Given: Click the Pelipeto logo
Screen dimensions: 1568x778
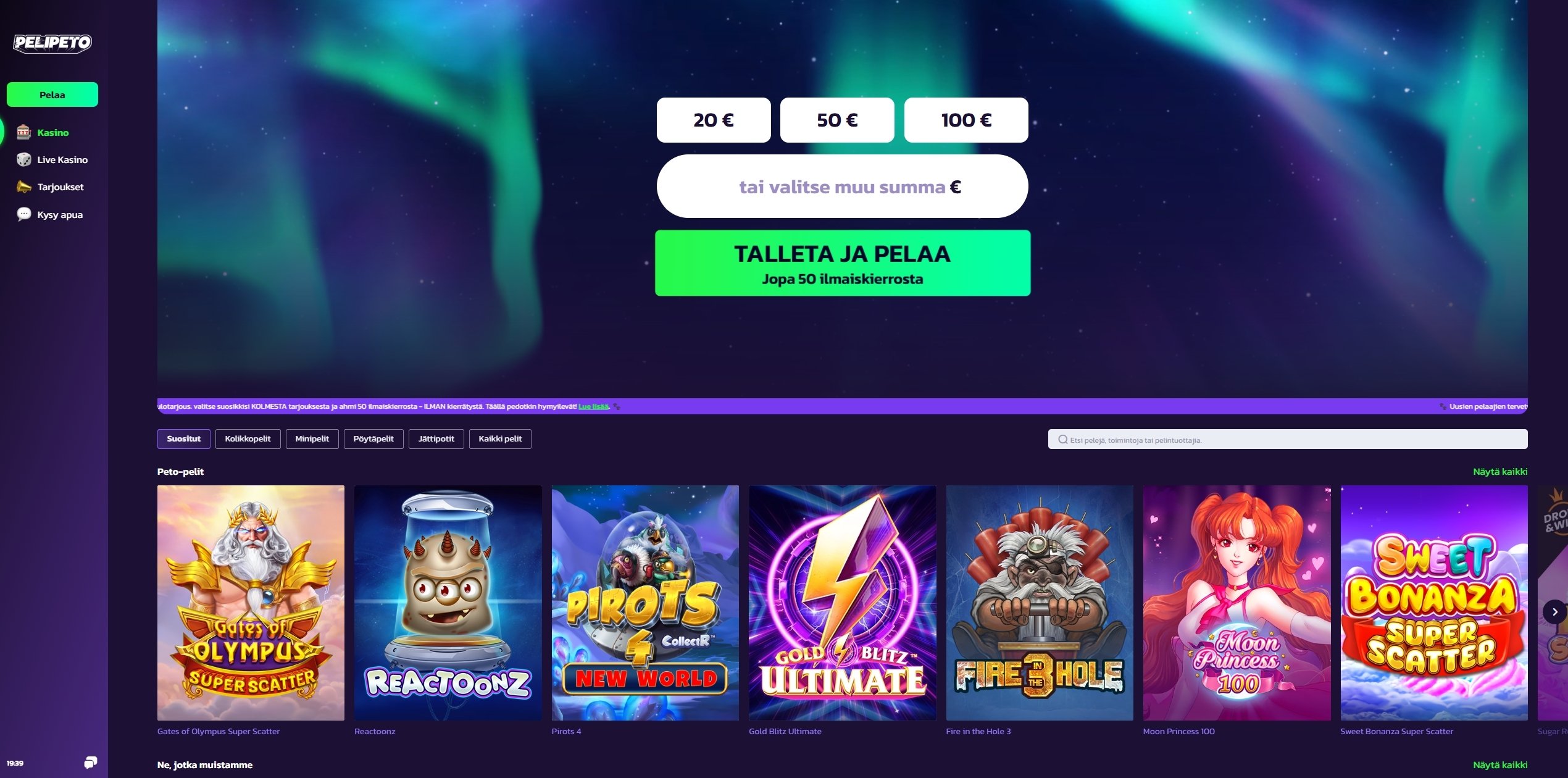Looking at the screenshot, I should click(52, 43).
